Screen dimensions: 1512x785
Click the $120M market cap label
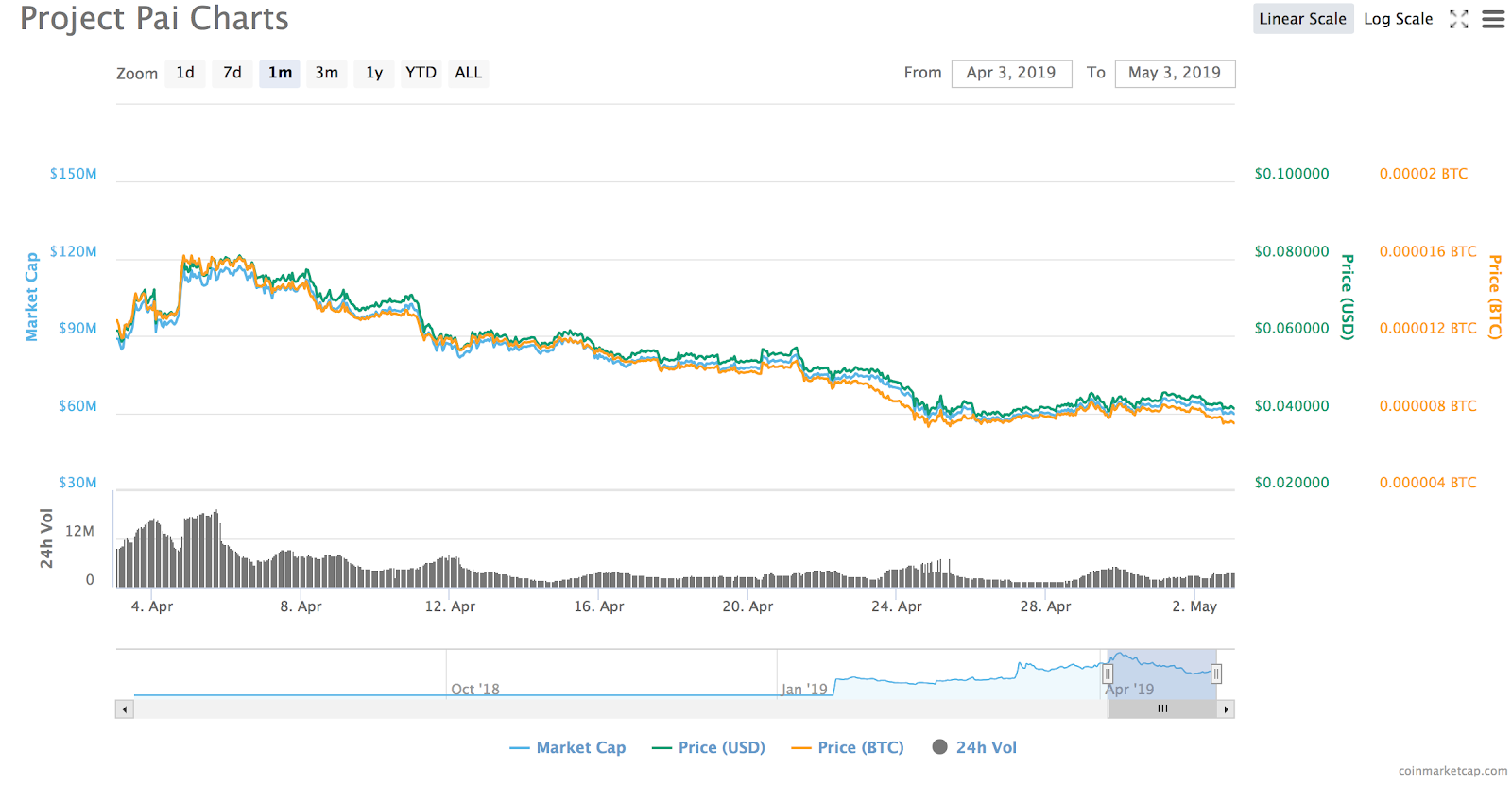pyautogui.click(x=74, y=251)
